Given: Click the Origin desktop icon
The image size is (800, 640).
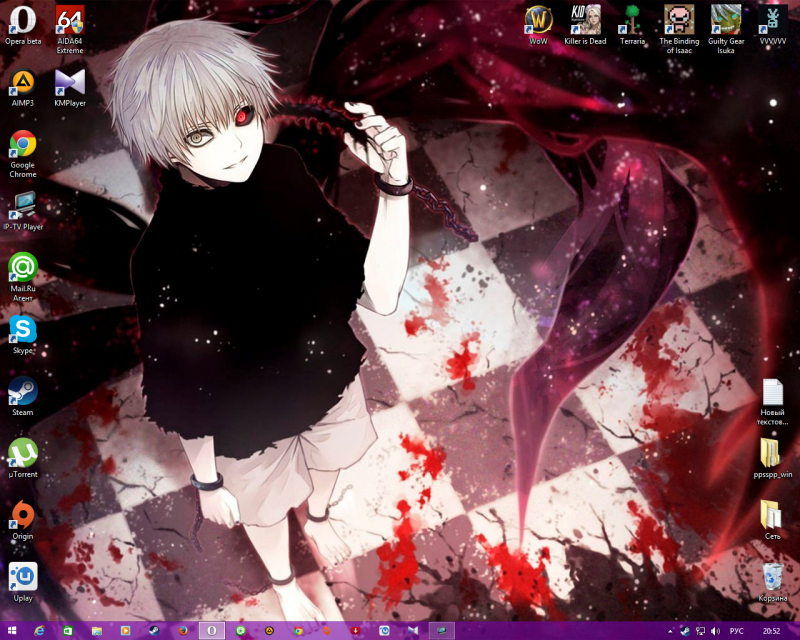Looking at the screenshot, I should [x=23, y=521].
